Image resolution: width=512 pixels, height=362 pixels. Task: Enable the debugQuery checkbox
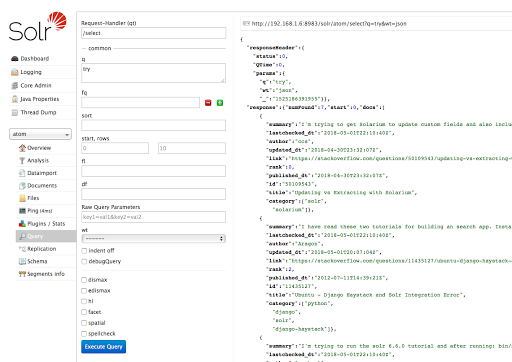84,261
